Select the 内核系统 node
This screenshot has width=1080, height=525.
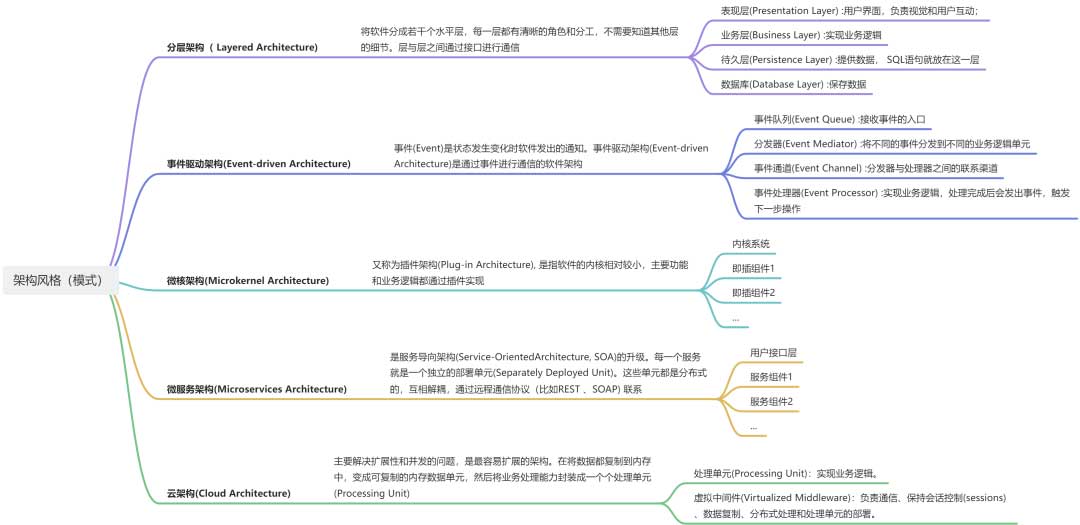[751, 243]
